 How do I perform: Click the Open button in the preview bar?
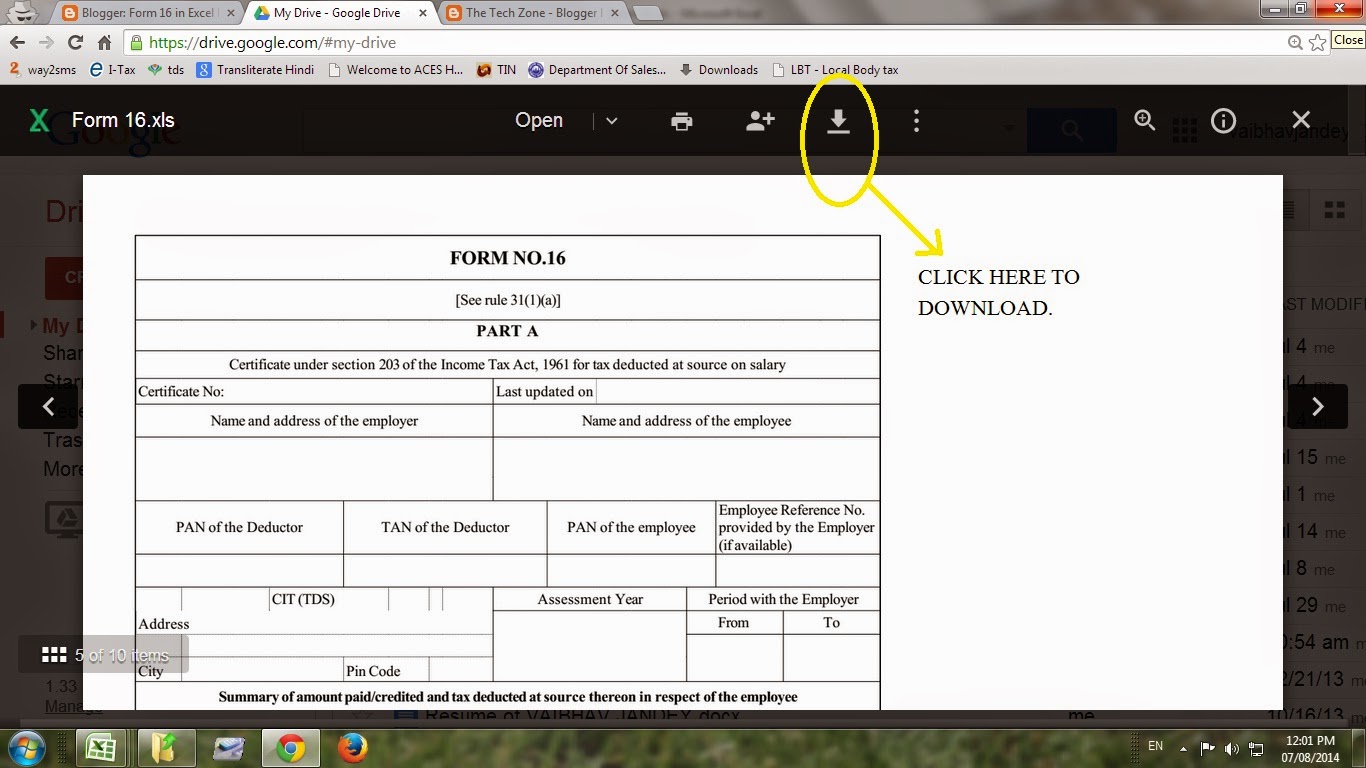pyautogui.click(x=538, y=120)
